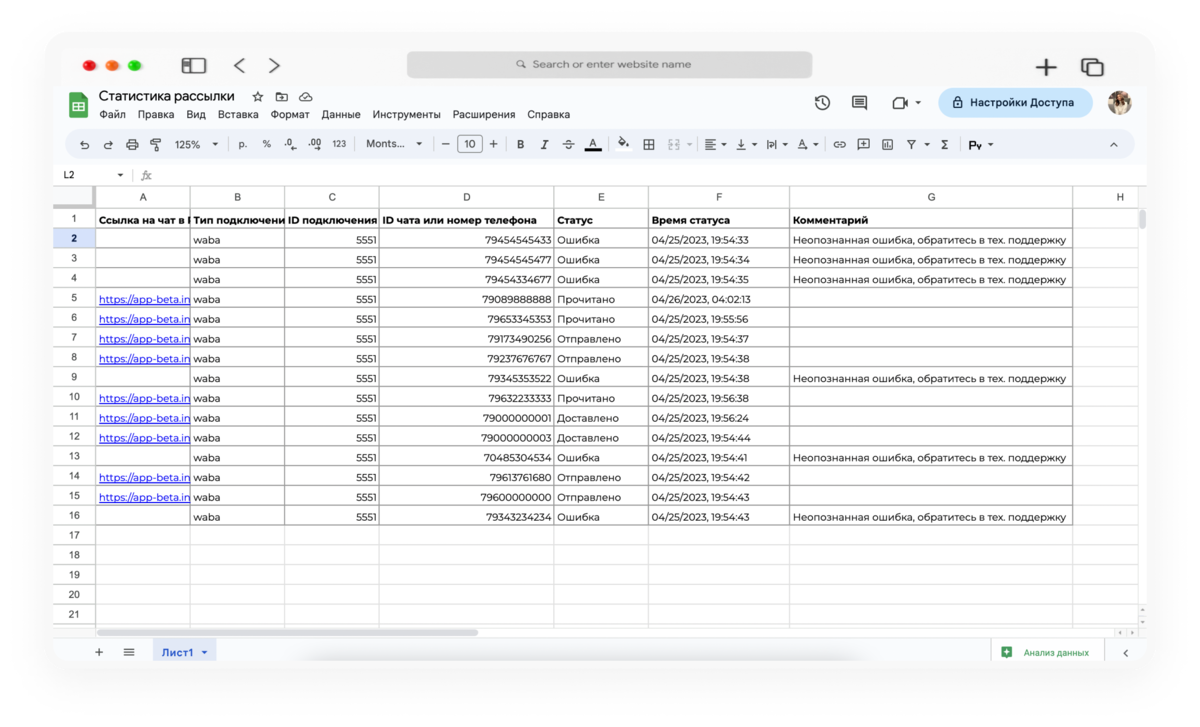1200x727 pixels.
Task: Click the undo arrow icon
Action: click(84, 145)
